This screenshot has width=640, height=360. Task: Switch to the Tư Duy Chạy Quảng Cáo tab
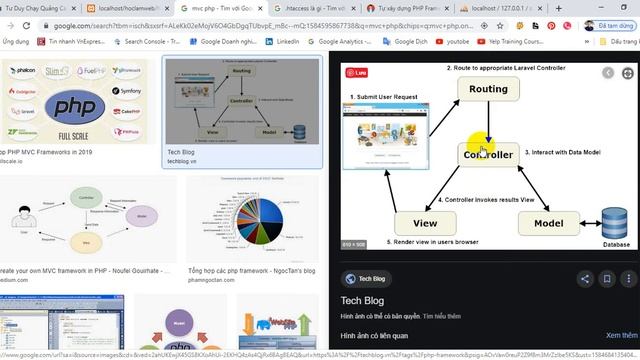click(36, 8)
